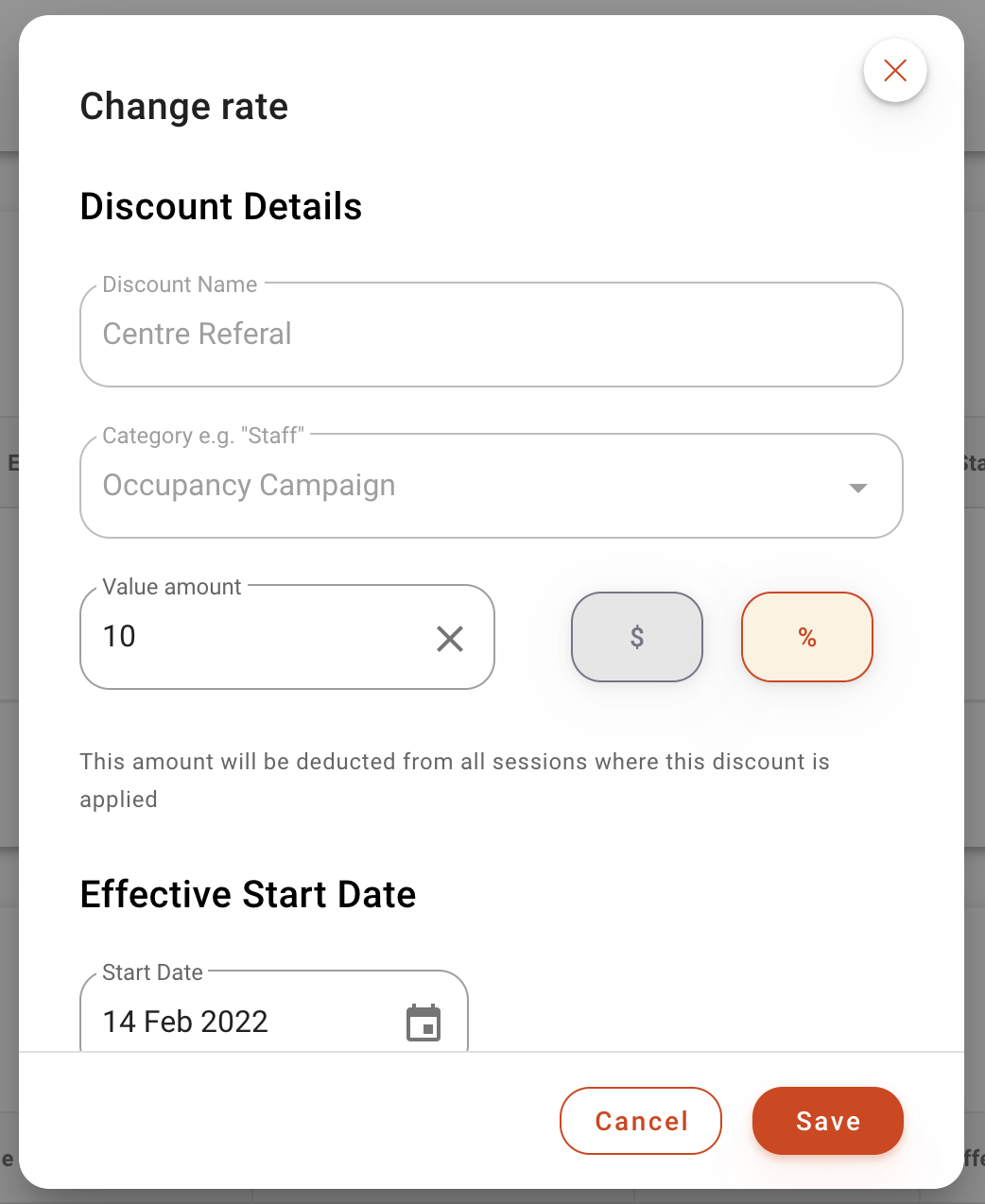
Task: Open the Category dropdown showing Occupancy Campaign
Action: [492, 485]
